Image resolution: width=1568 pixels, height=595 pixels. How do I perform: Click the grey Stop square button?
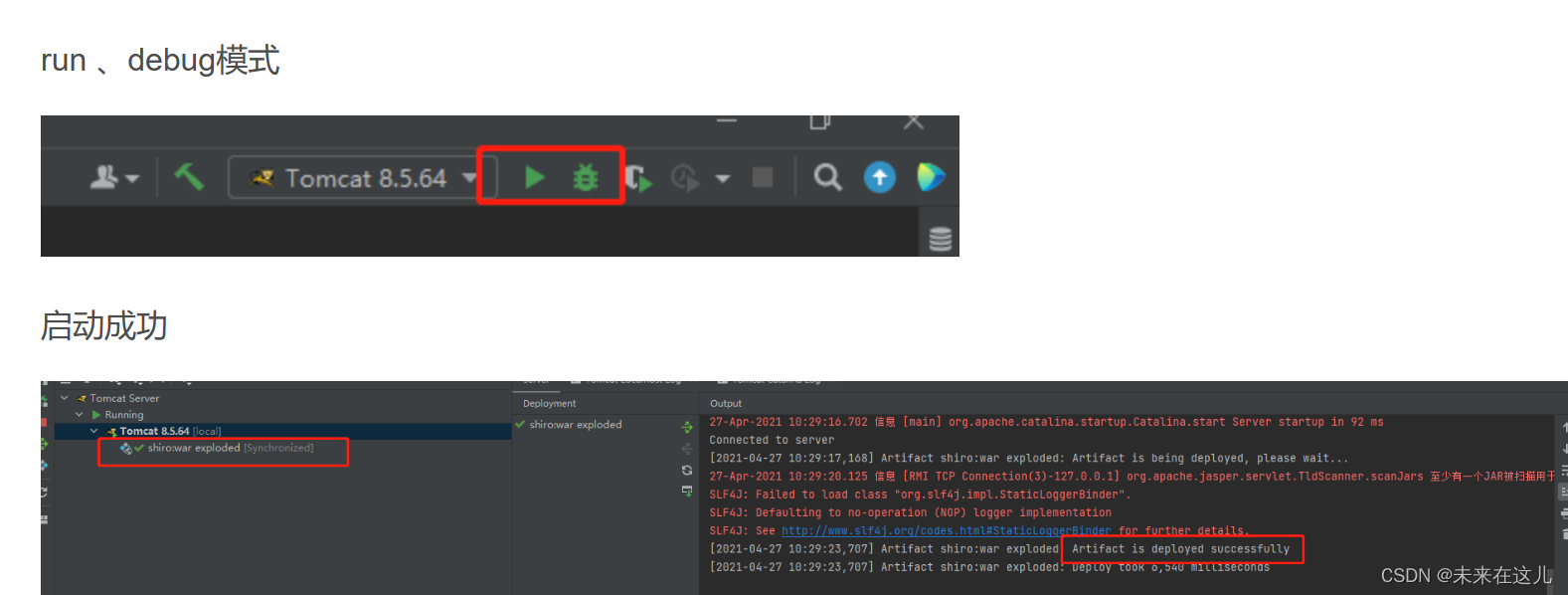[x=763, y=177]
